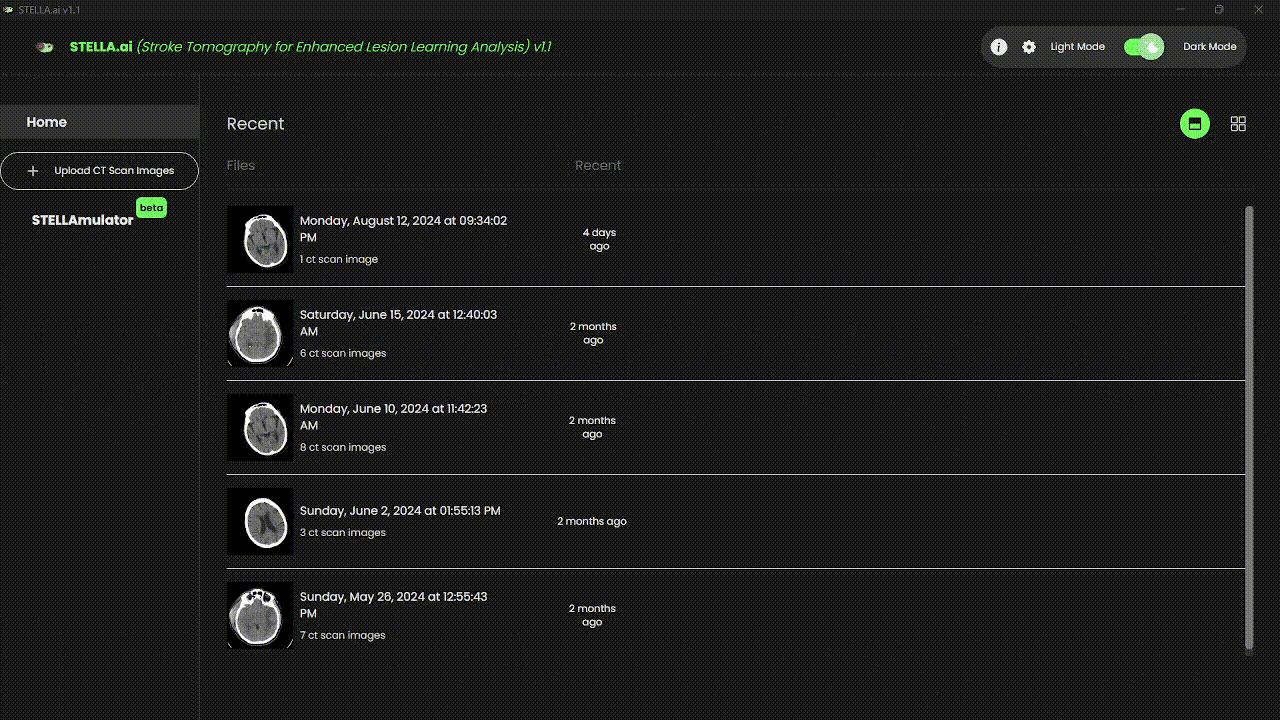This screenshot has height=720, width=1280.
Task: Open the August 12, 2024 scan entry
Action: pyautogui.click(x=403, y=229)
